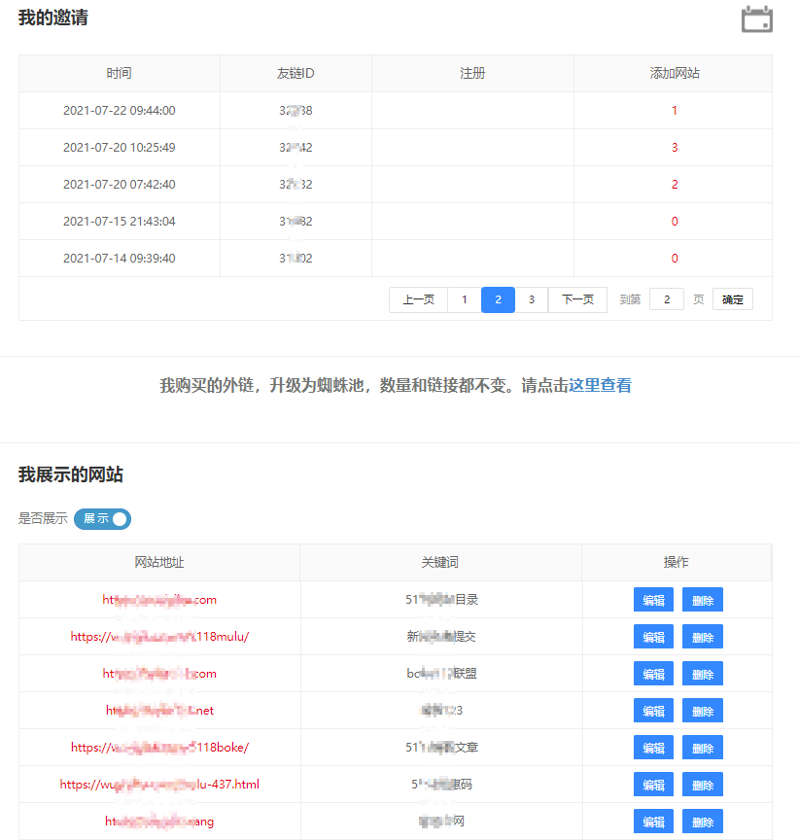The width and height of the screenshot is (799, 840).
Task: Edit the row with keyword ending 联盟
Action: [x=654, y=674]
